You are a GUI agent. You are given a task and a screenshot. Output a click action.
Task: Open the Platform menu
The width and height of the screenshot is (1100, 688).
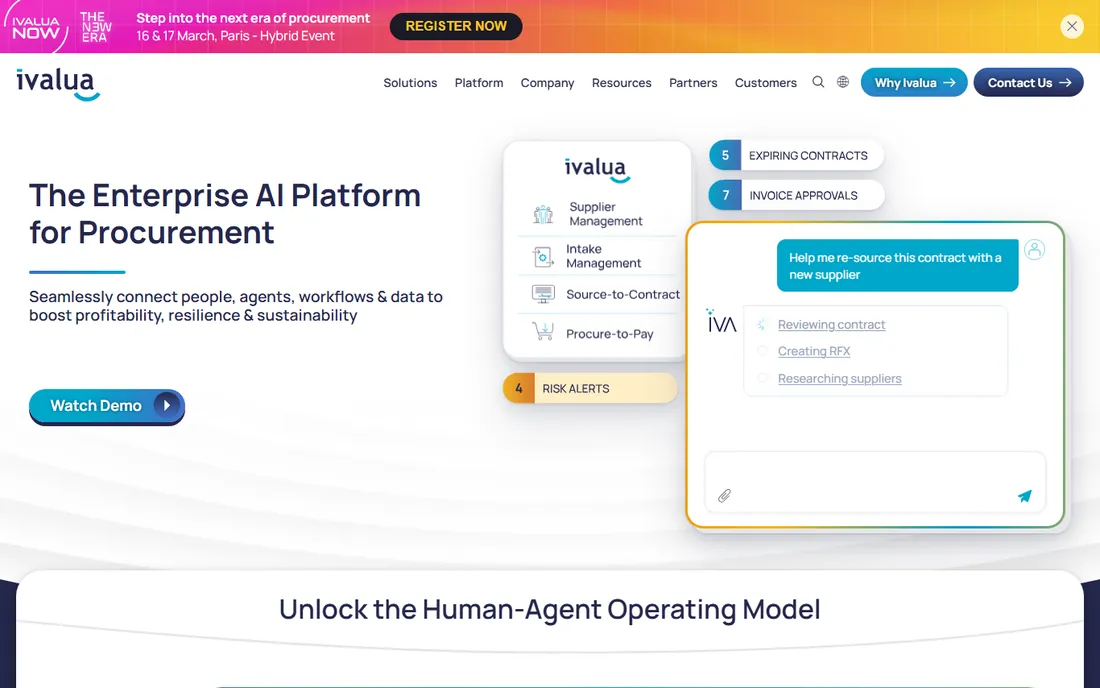(478, 83)
